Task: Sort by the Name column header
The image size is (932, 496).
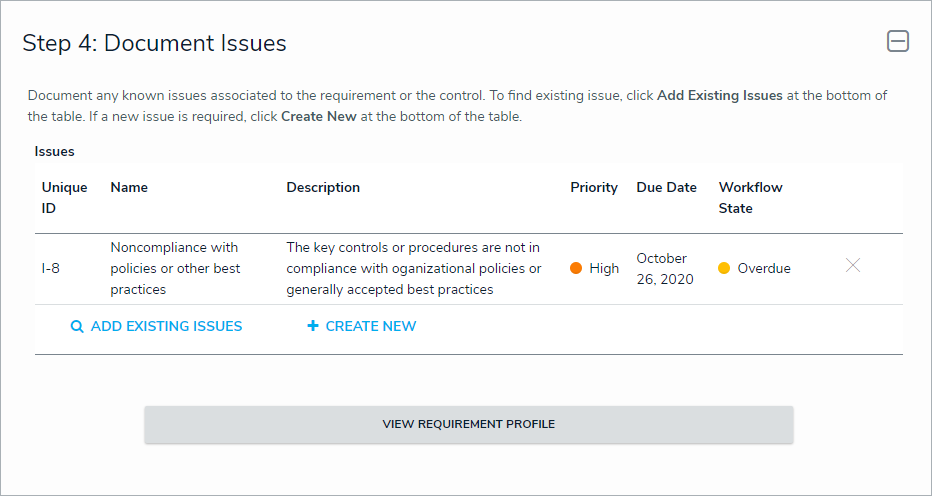Action: pos(129,187)
